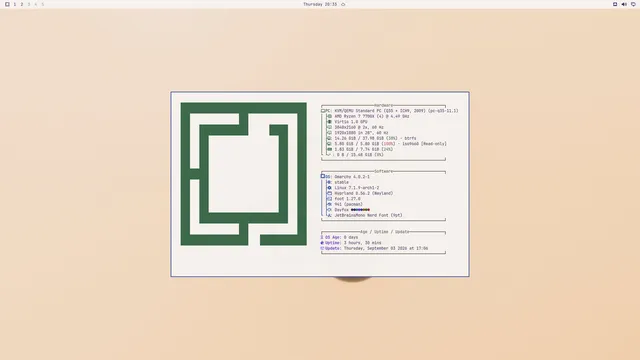Click the 'Omarchy 4.0.2-1' text
The image size is (640, 360).
coord(352,177)
